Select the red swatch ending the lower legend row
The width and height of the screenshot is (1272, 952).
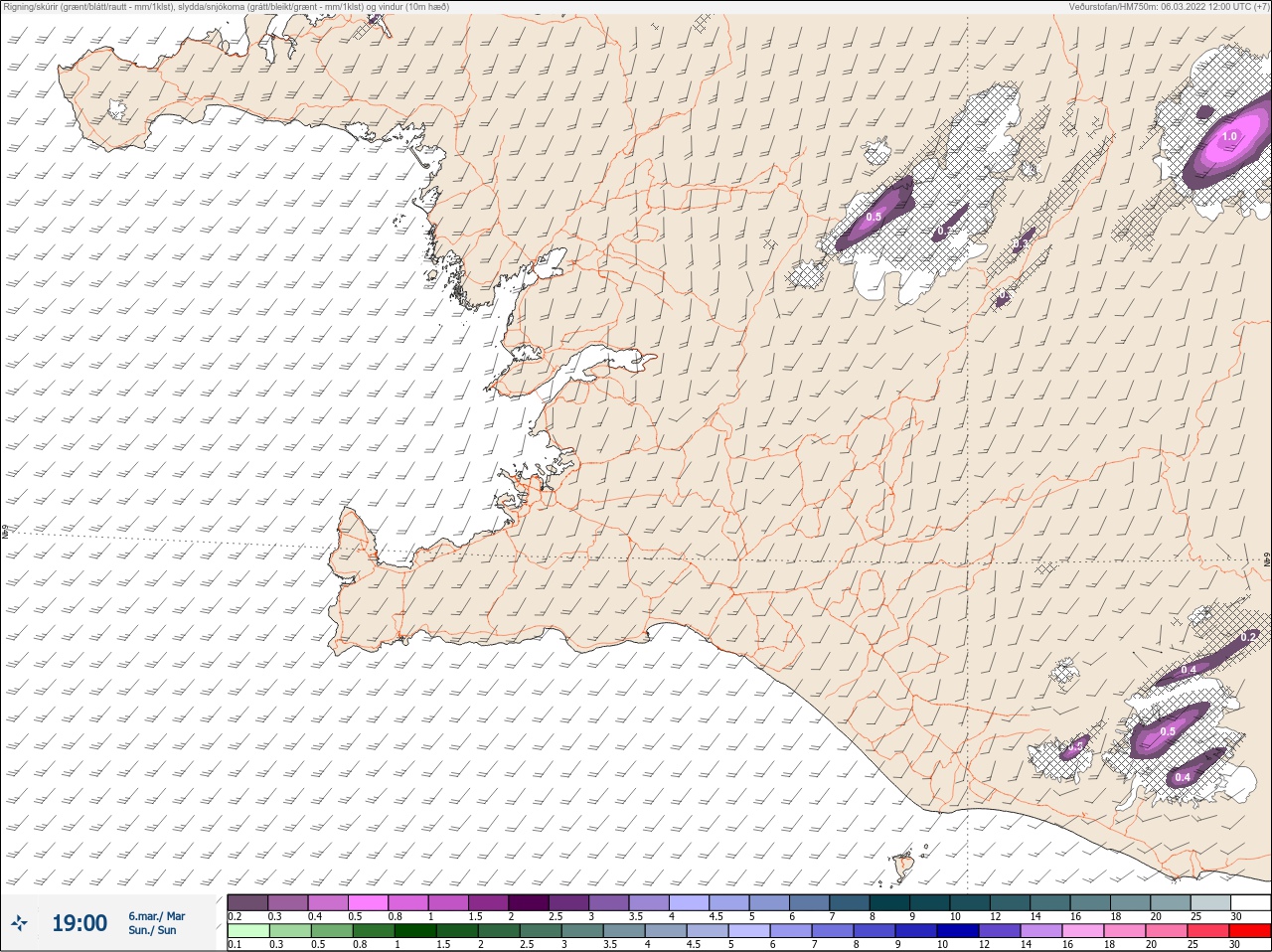tap(1250, 931)
